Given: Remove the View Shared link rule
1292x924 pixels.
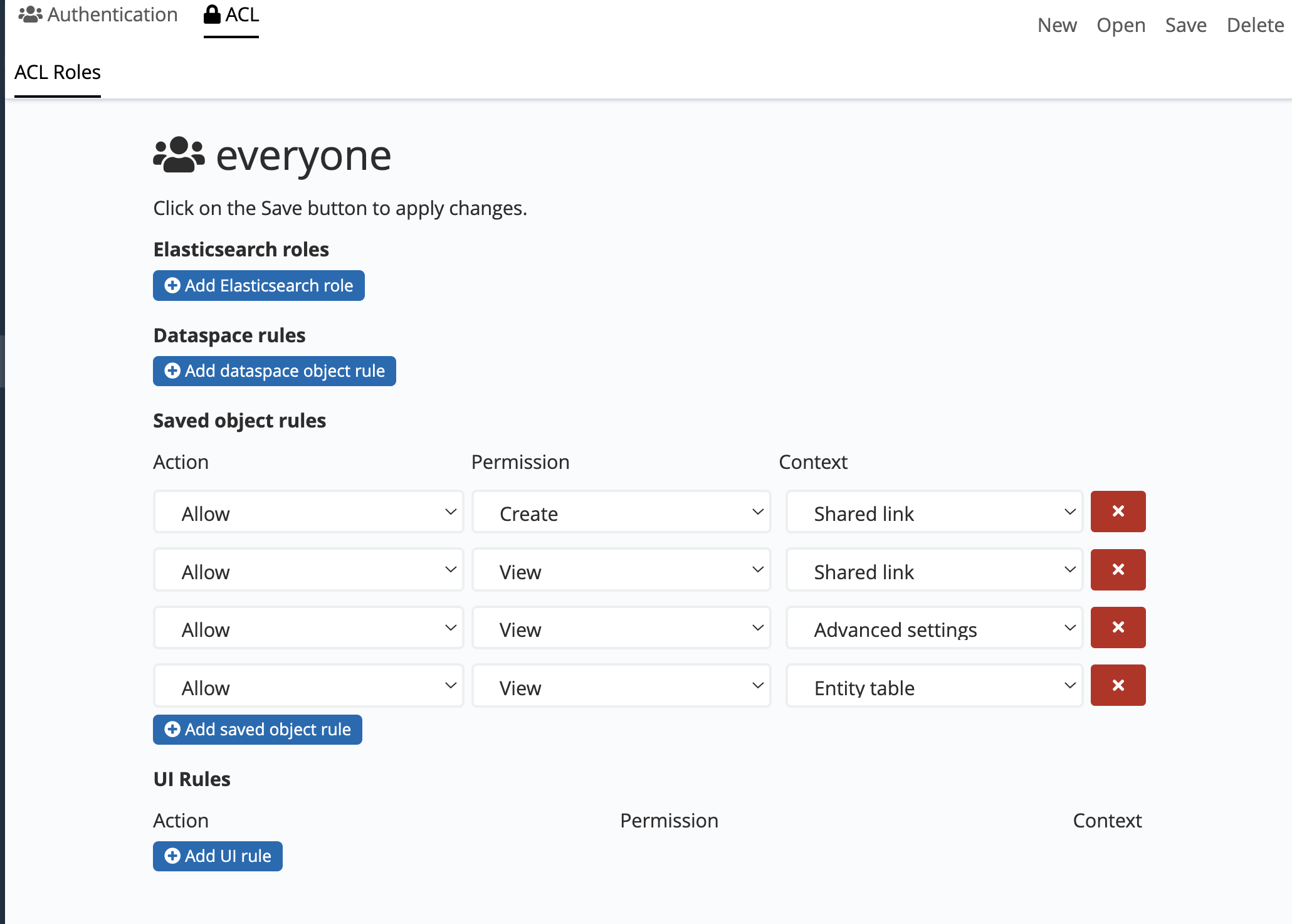Looking at the screenshot, I should (x=1118, y=570).
